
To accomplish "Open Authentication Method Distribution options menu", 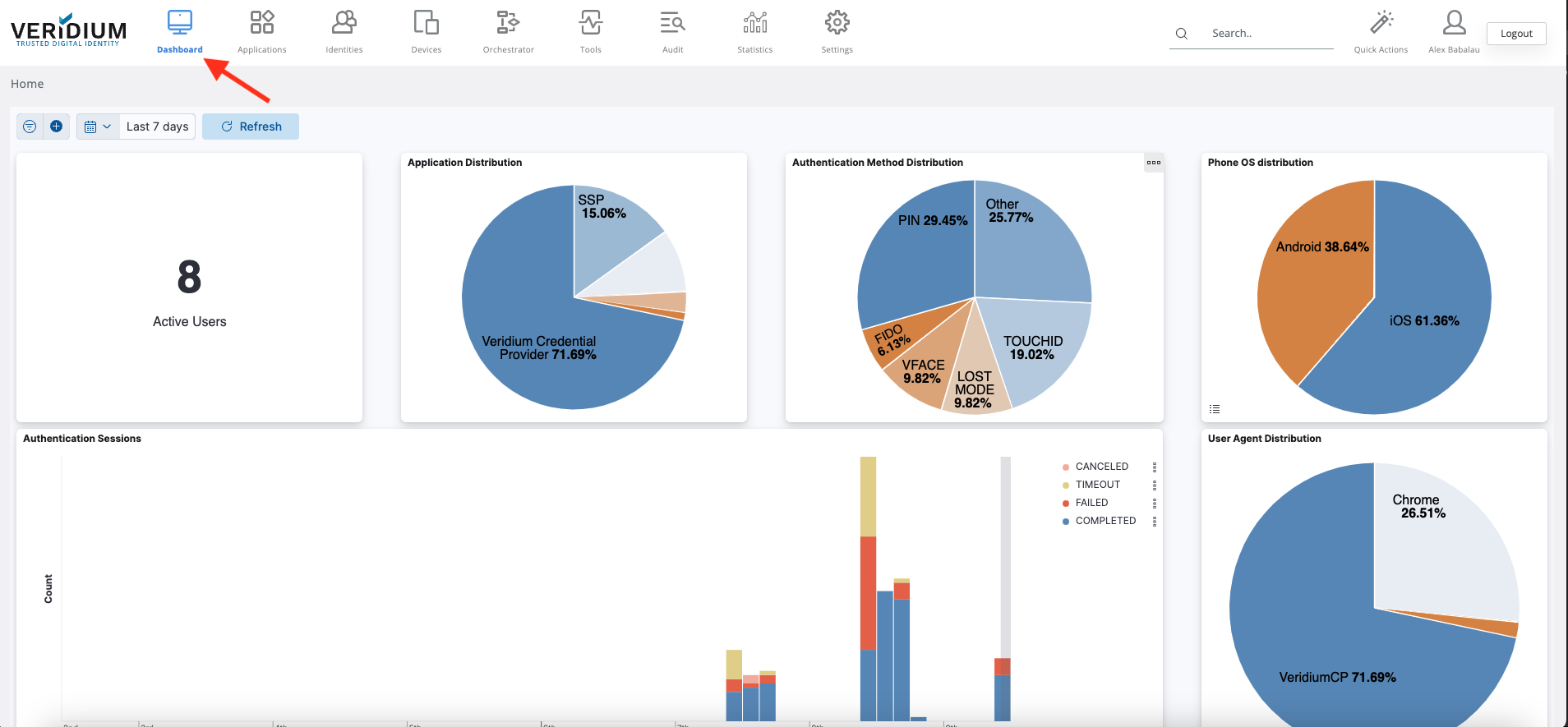I will (1154, 163).
